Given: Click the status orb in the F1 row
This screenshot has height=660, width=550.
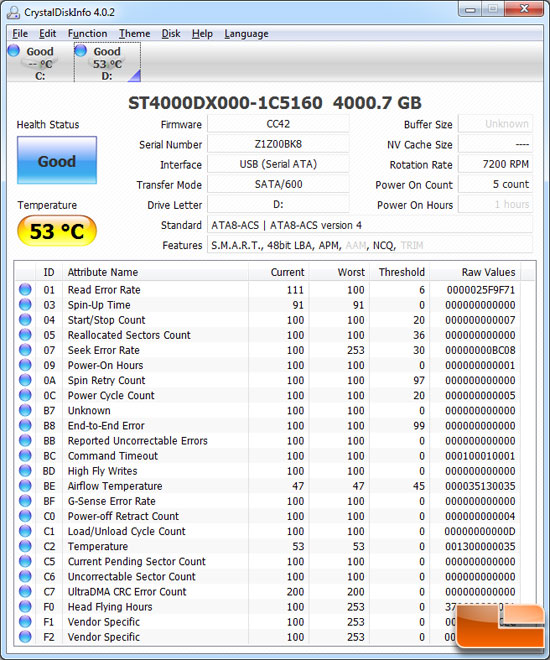Looking at the screenshot, I should [x=25, y=622].
